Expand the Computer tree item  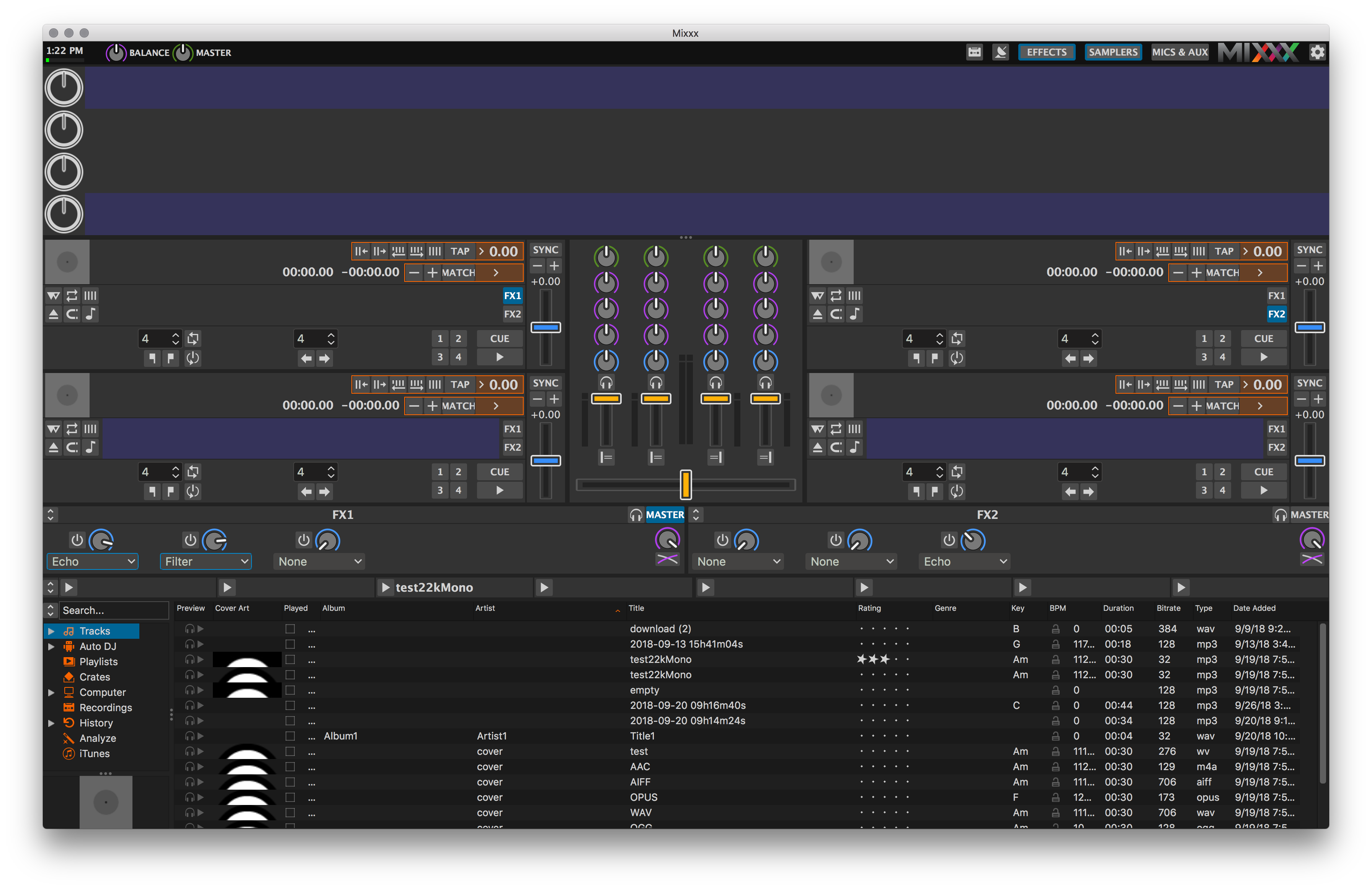point(51,692)
